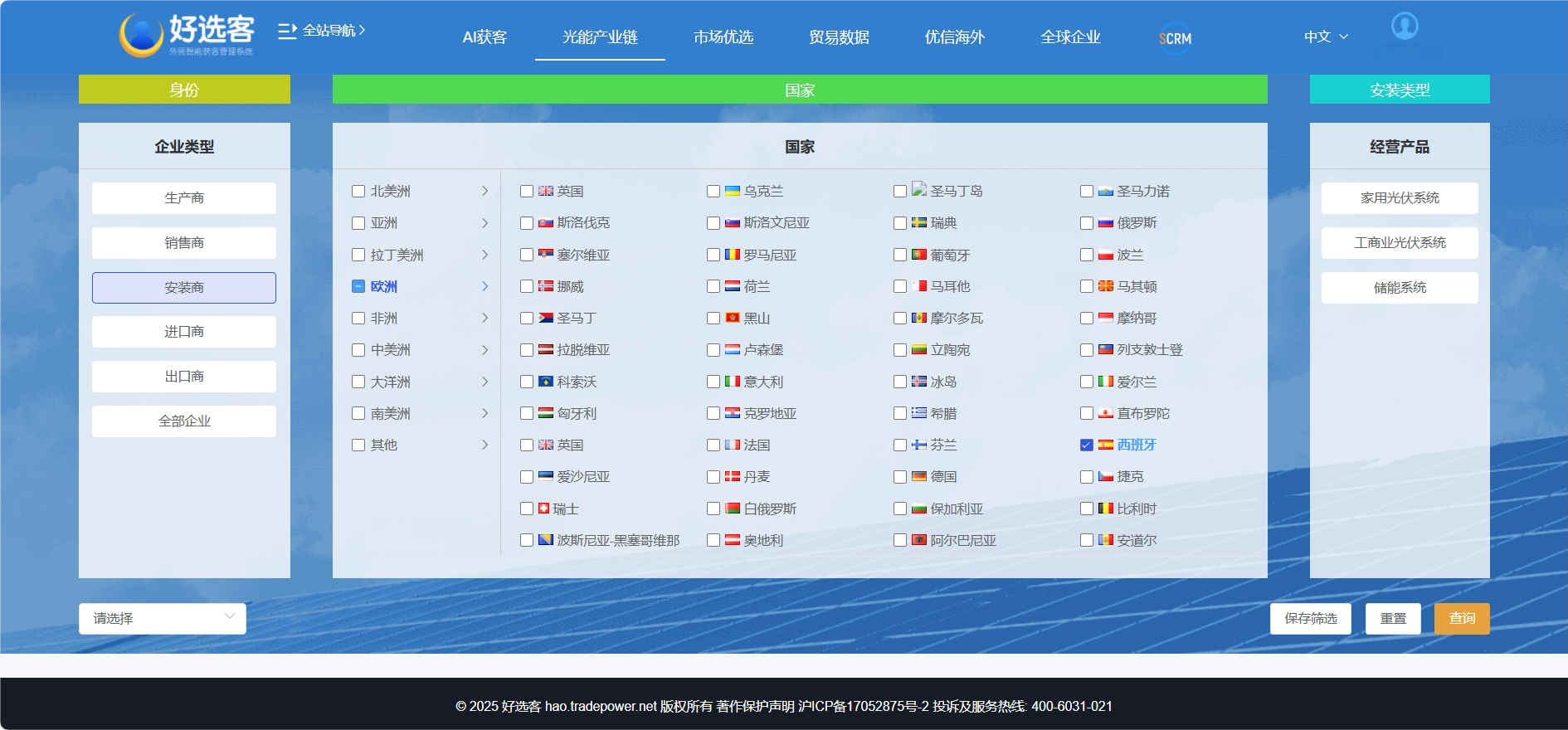
Task: Check the 意大利 checkbox
Action: [x=713, y=382]
